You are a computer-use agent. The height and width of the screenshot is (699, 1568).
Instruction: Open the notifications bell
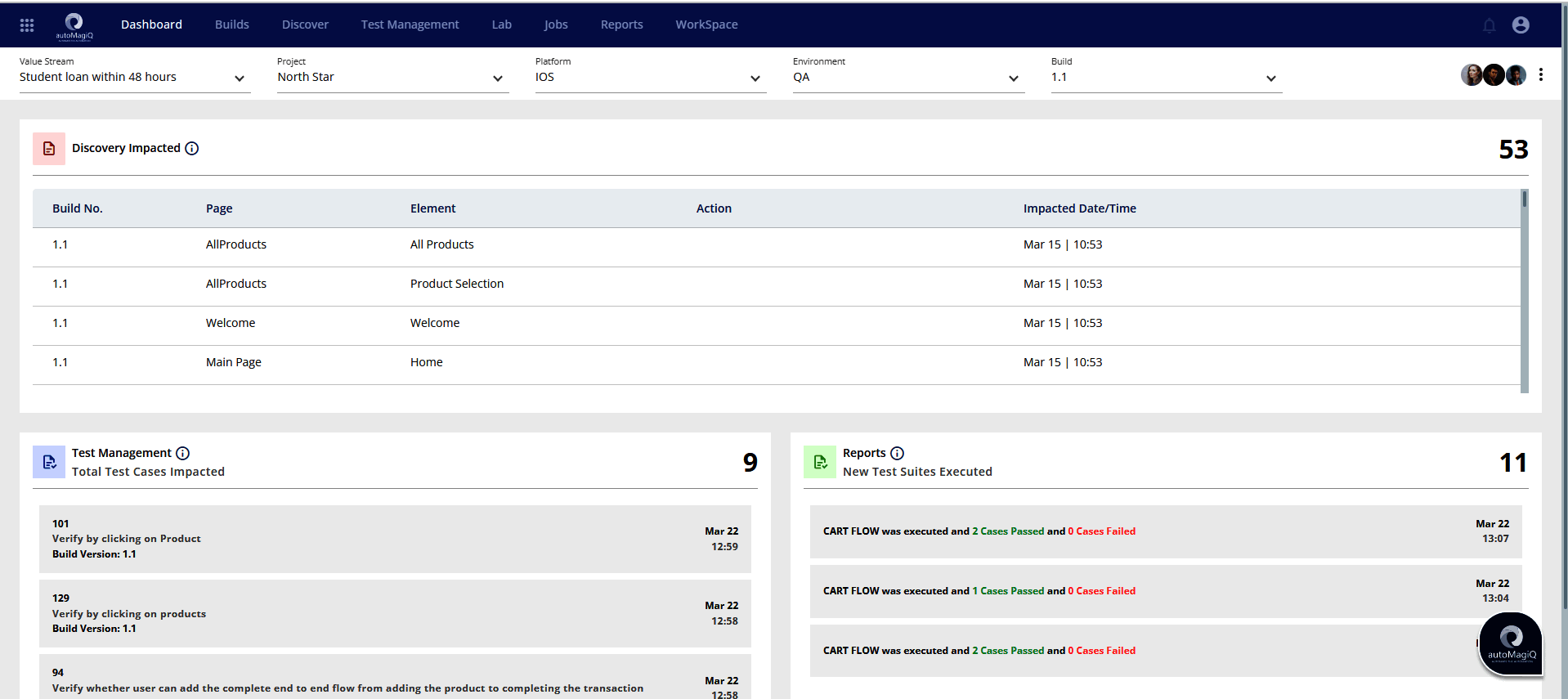[x=1489, y=25]
